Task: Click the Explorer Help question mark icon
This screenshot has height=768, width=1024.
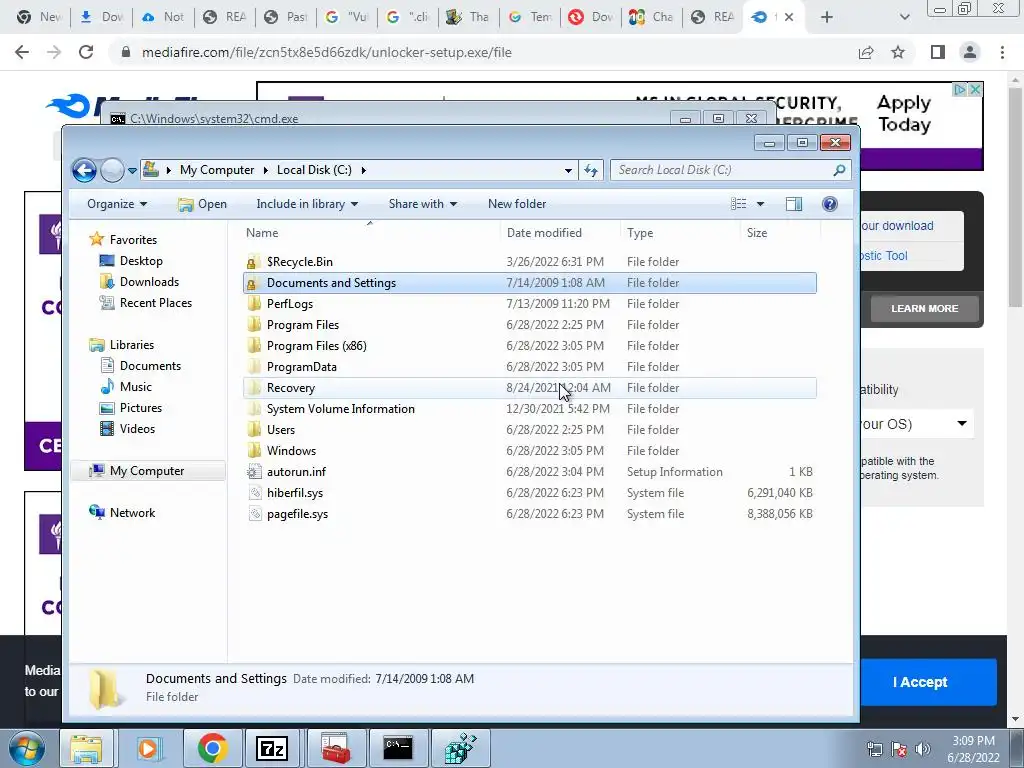Action: click(x=829, y=204)
